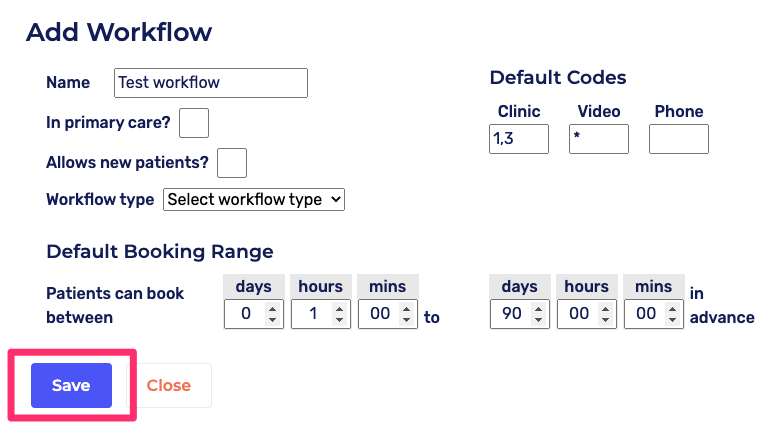782x422 pixels.
Task: Click the Clinic default code field
Action: pos(518,139)
